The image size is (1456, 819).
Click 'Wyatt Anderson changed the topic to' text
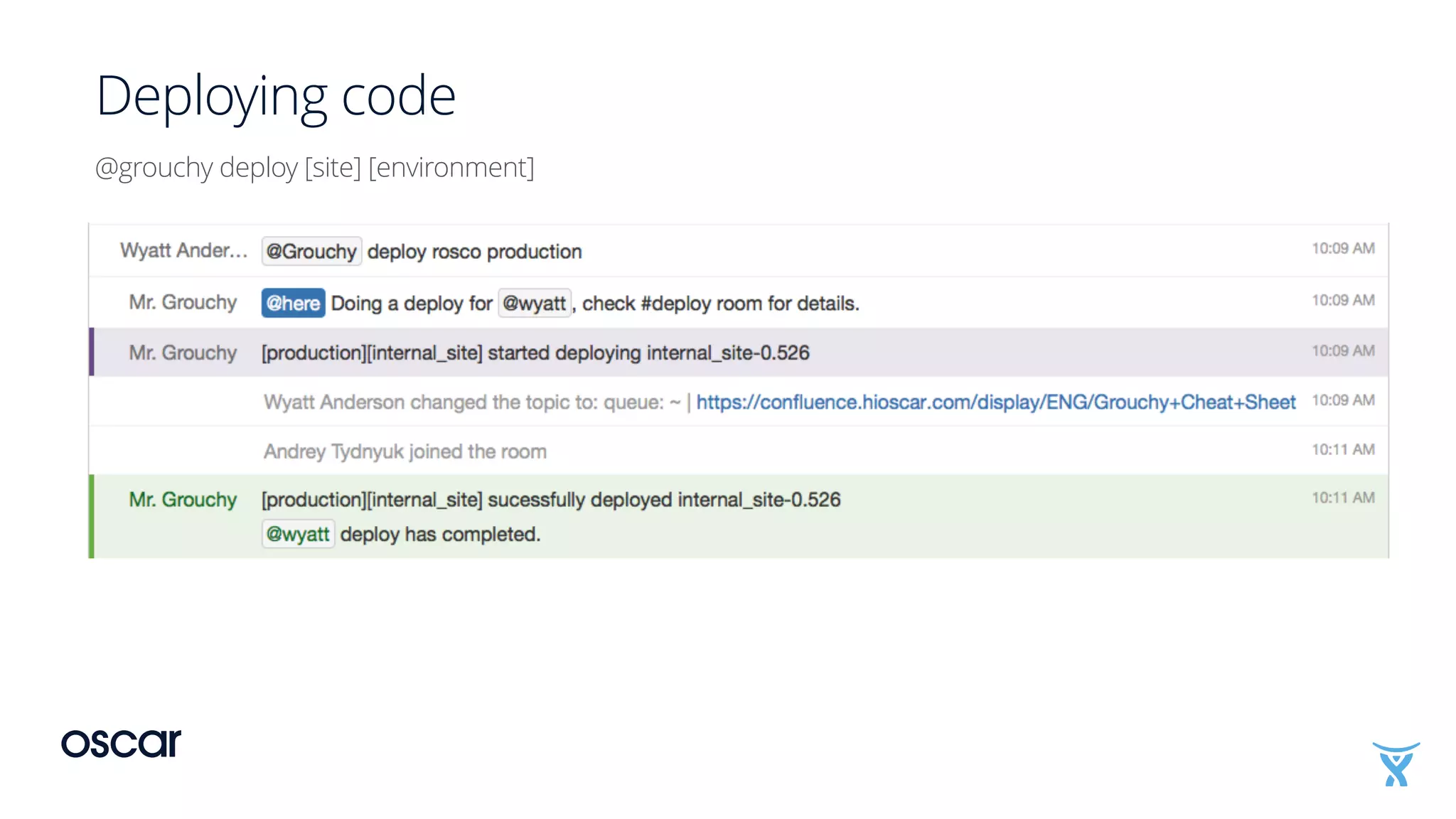pos(431,402)
